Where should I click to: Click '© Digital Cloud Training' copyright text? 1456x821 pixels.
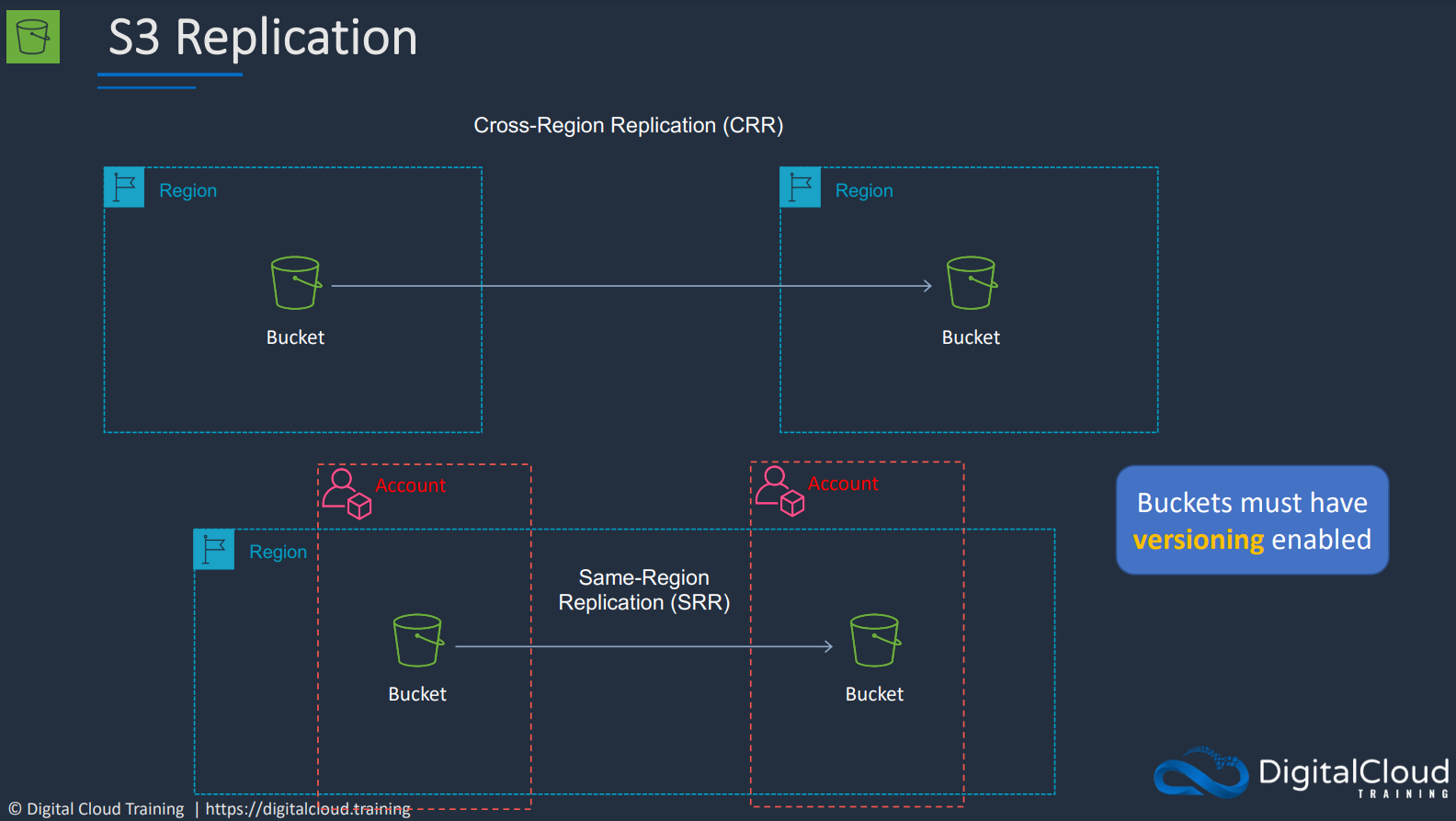[97, 809]
